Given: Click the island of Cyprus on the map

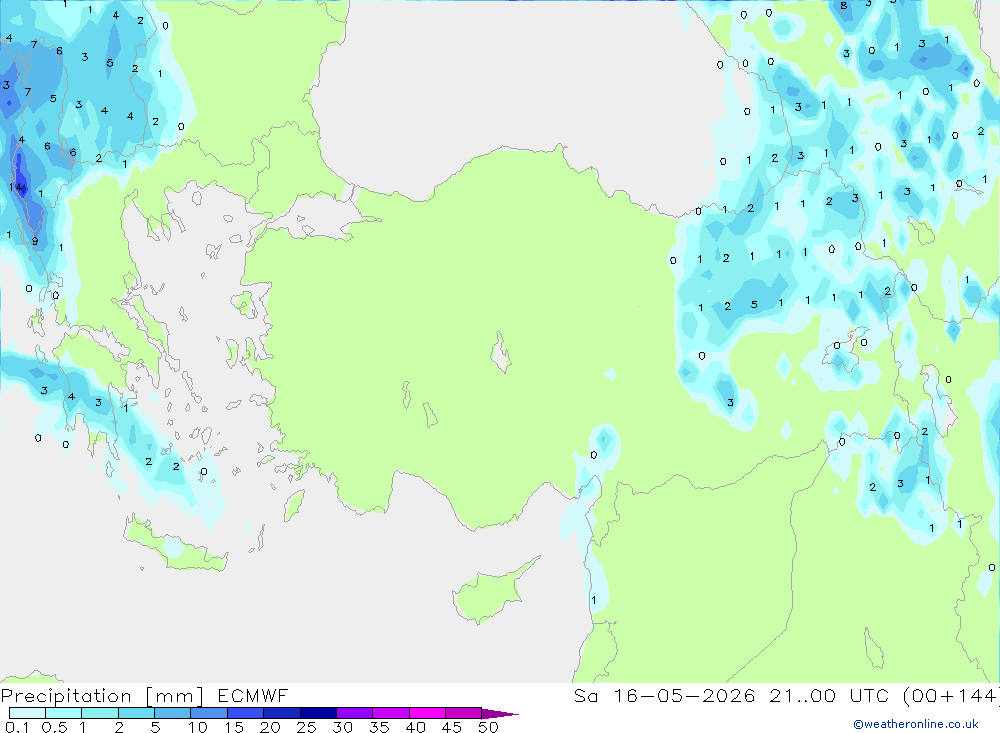Looking at the screenshot, I should pyautogui.click(x=494, y=590).
